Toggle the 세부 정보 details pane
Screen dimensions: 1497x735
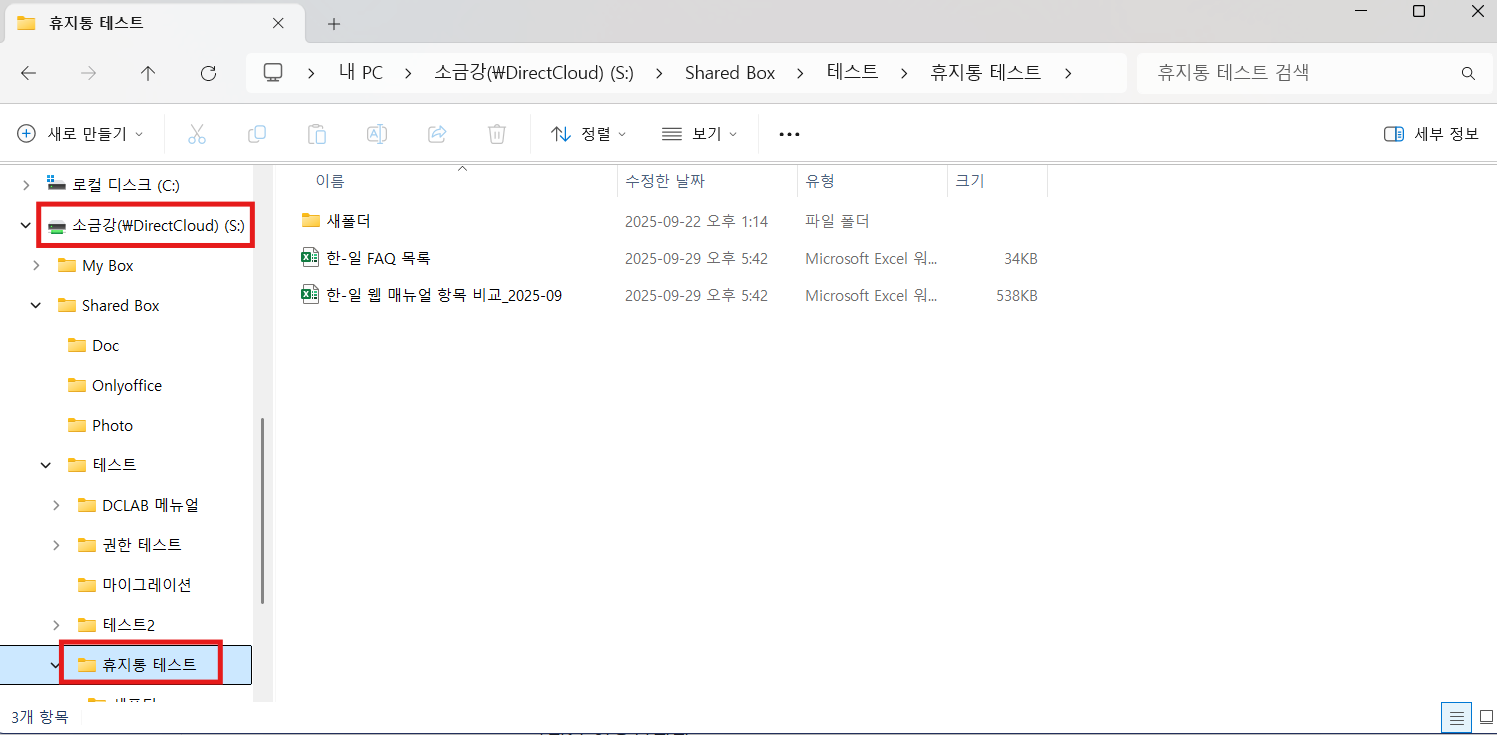click(x=1431, y=134)
